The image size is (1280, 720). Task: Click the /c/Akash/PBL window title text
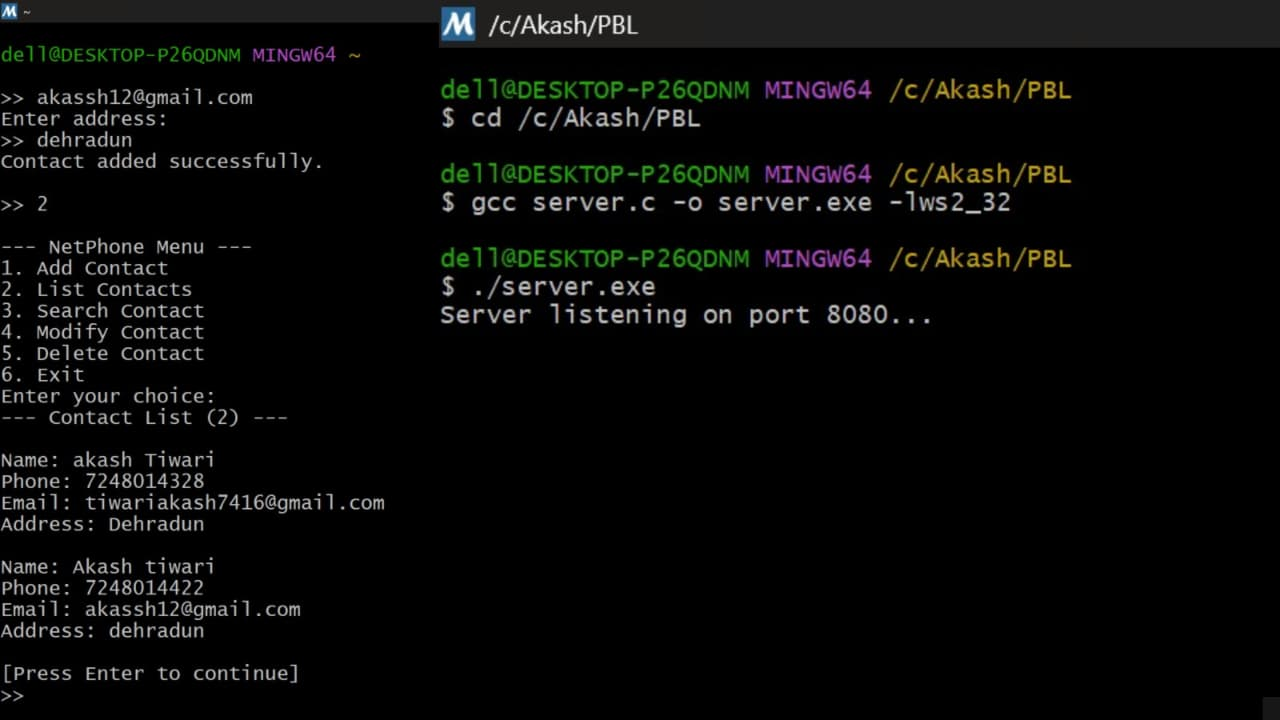[x=562, y=25]
